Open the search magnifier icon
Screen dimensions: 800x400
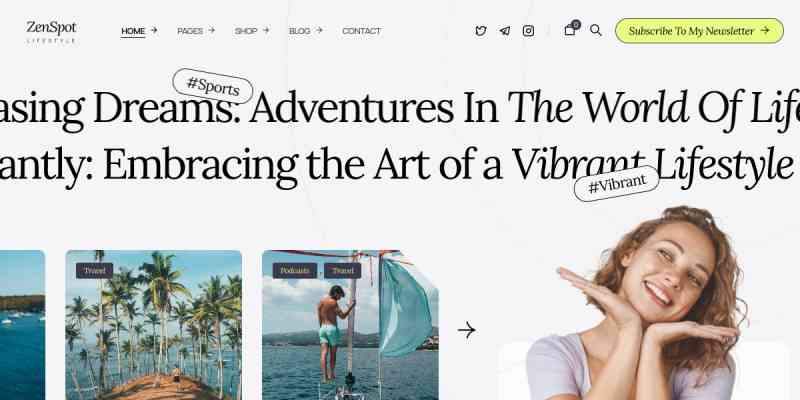click(595, 30)
